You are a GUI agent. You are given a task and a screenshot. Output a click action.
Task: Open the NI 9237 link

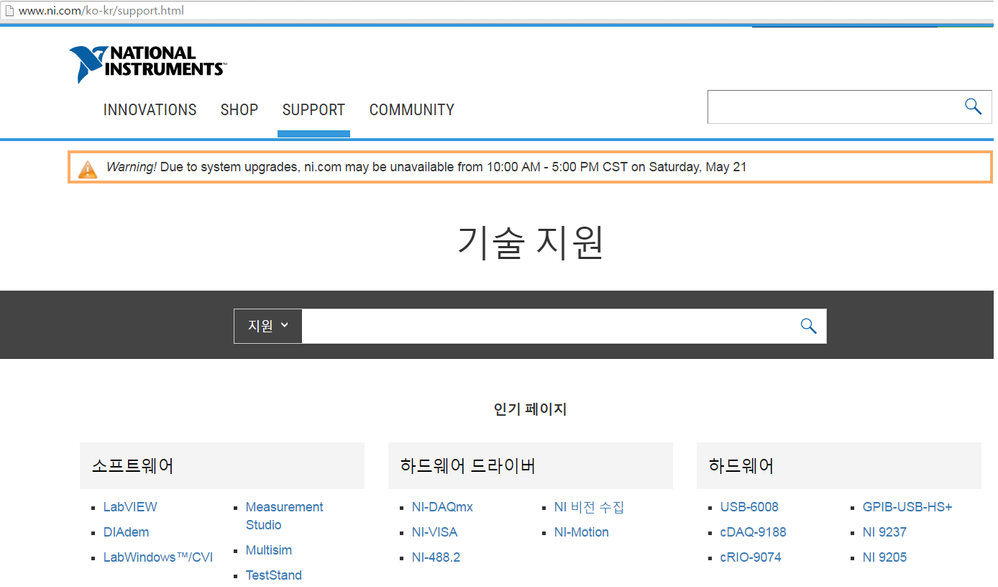(x=885, y=532)
